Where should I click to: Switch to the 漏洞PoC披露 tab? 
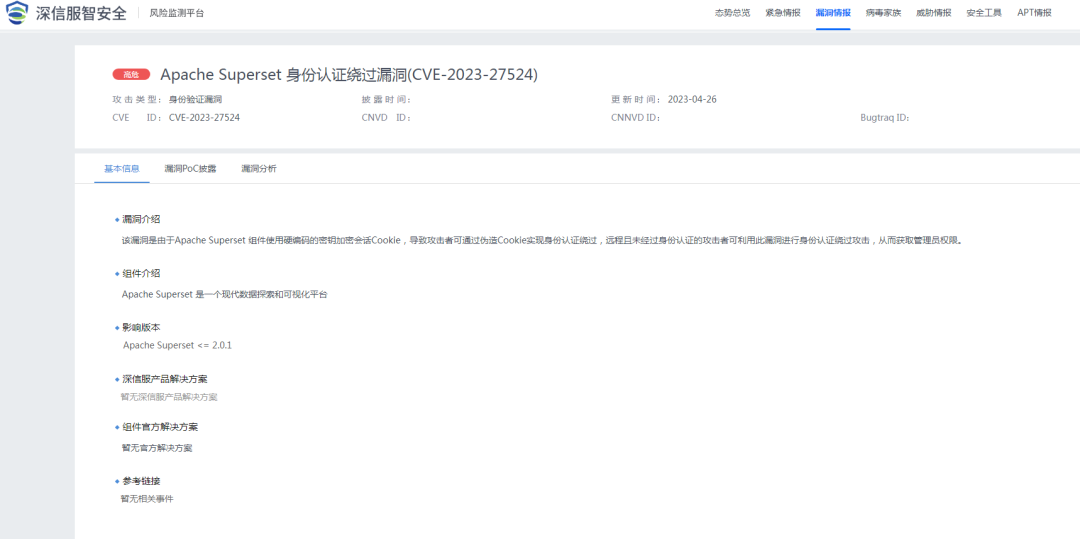pyautogui.click(x=190, y=169)
